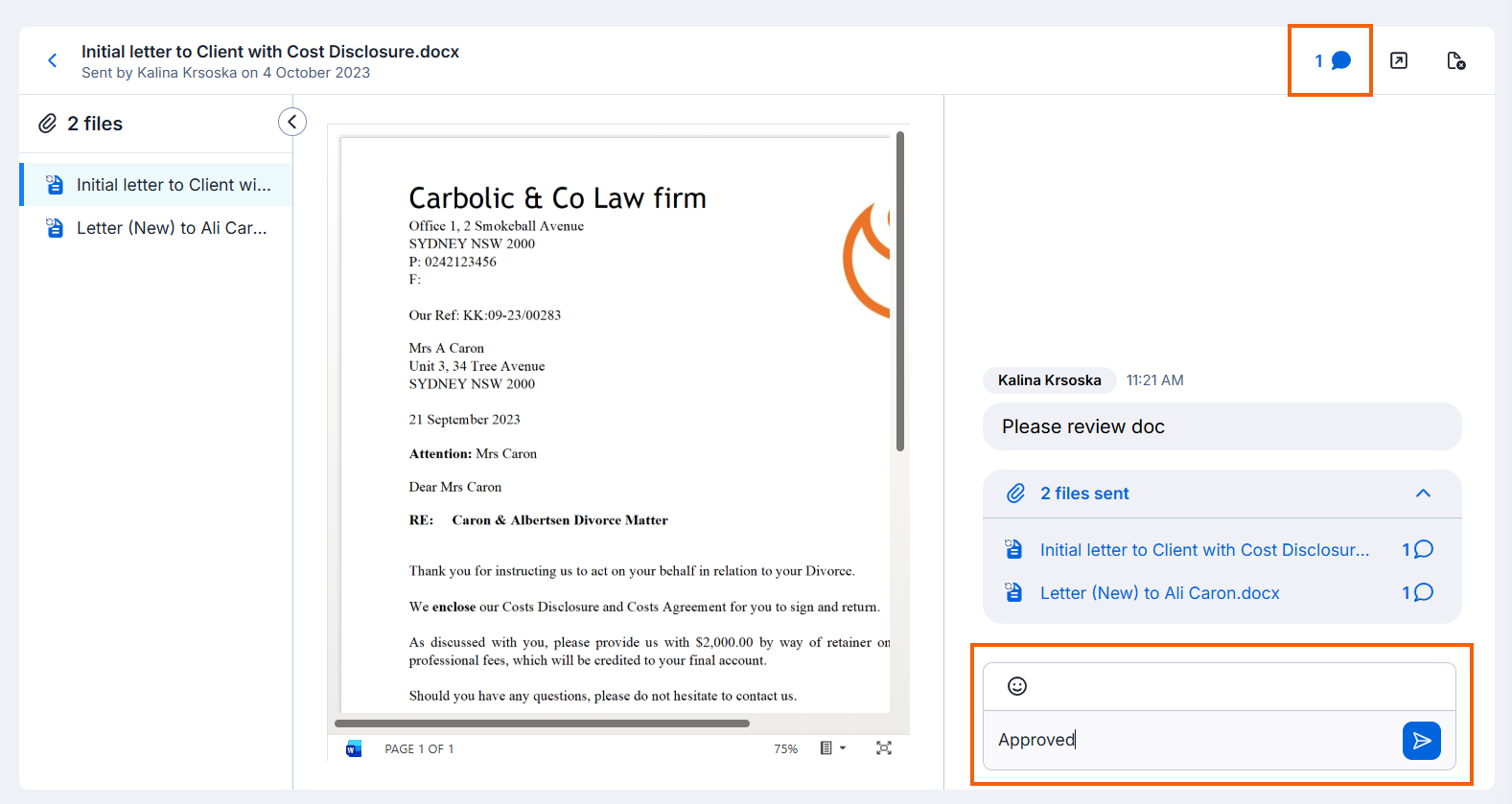This screenshot has width=1512, height=804.
Task: Click the Please review doc message
Action: pyautogui.click(x=1222, y=426)
